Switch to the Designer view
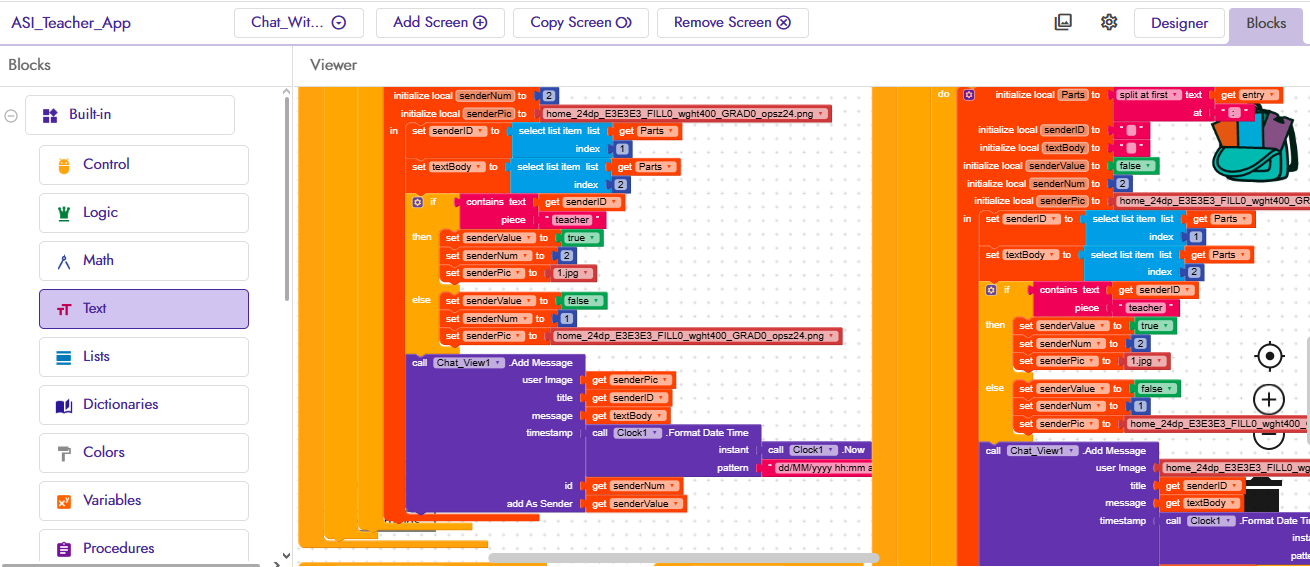1310x567 pixels. [1179, 23]
